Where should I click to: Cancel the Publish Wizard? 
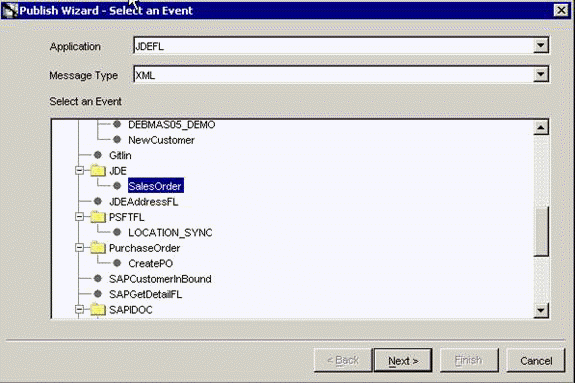click(536, 361)
